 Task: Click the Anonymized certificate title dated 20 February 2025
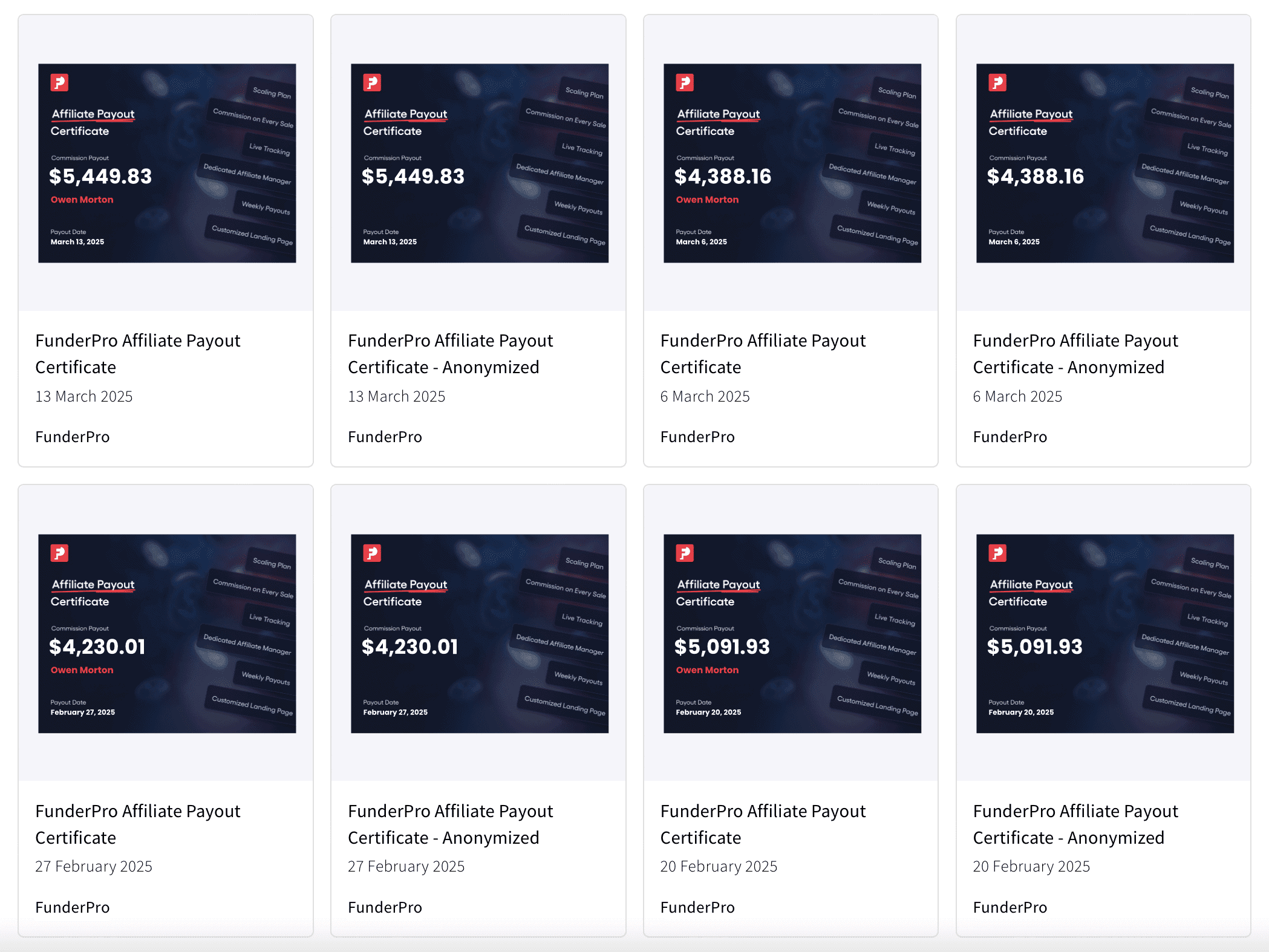(1076, 824)
